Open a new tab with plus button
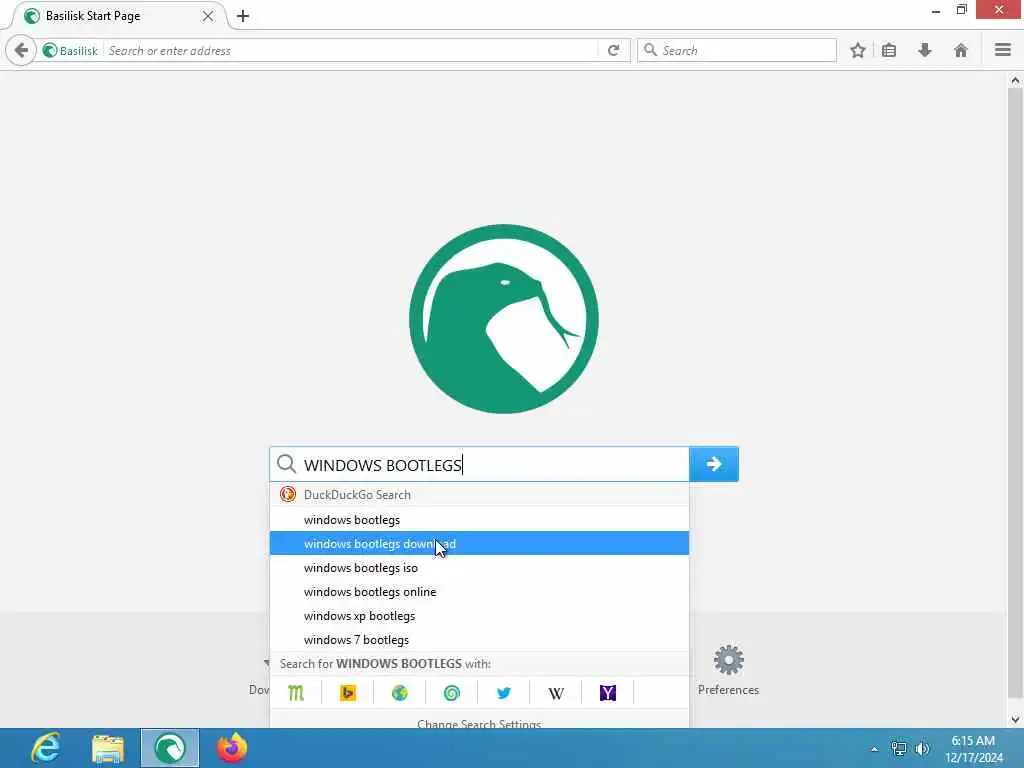The height and width of the screenshot is (768, 1024). [x=243, y=16]
